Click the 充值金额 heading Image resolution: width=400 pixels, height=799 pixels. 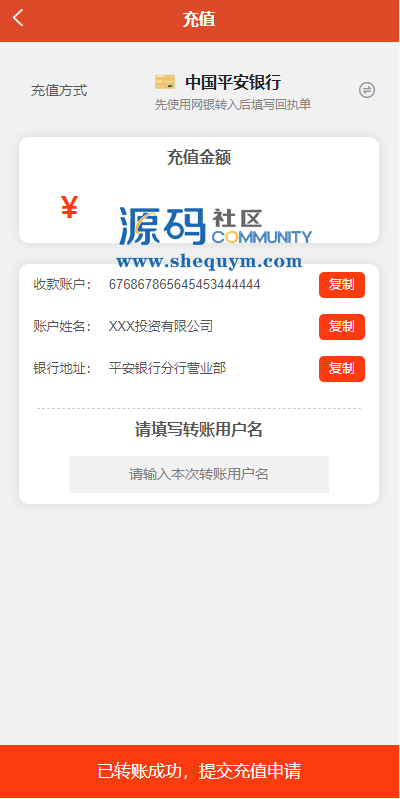[199, 157]
